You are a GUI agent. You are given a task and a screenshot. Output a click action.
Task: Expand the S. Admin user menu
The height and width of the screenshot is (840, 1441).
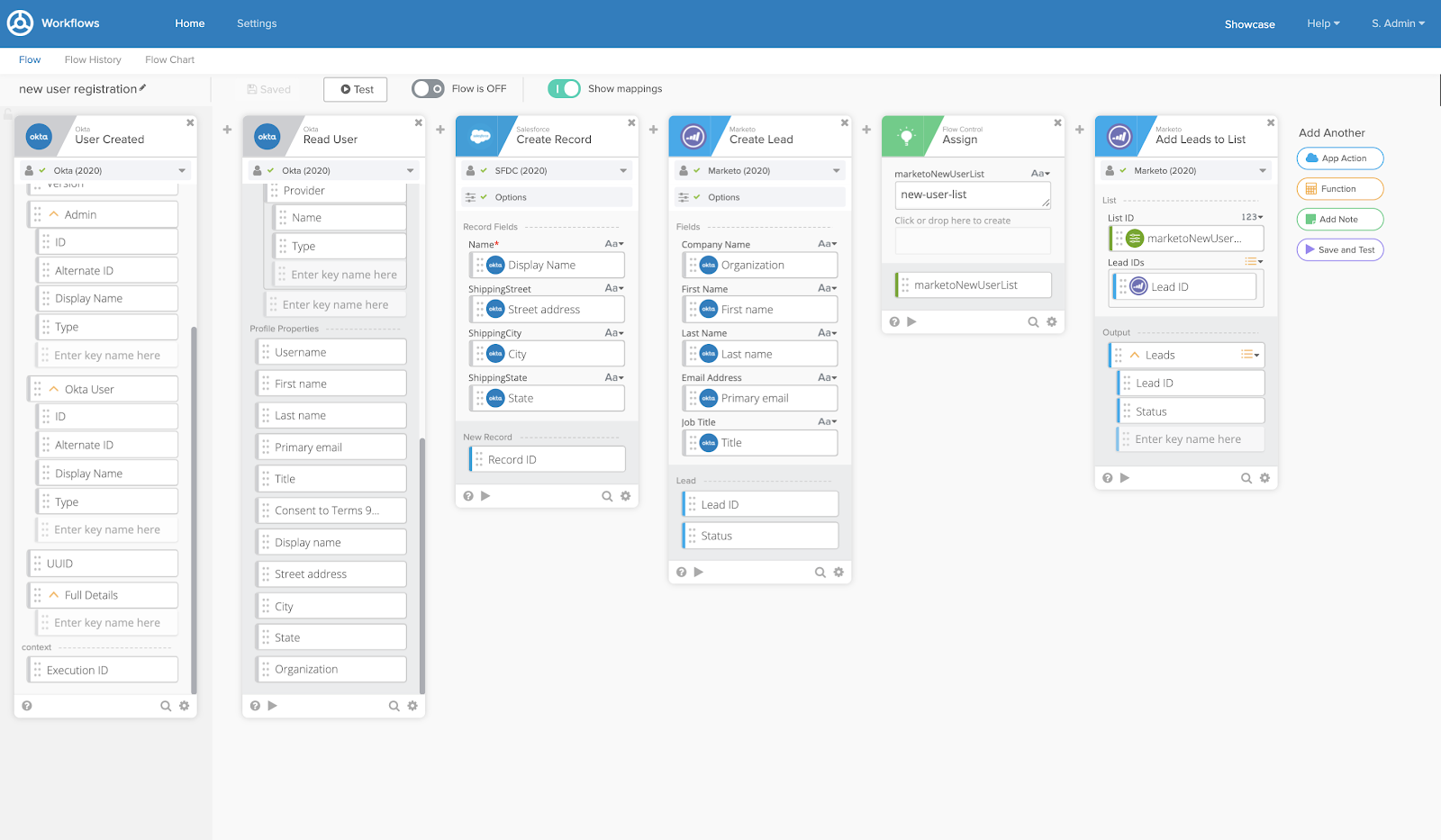[1398, 23]
